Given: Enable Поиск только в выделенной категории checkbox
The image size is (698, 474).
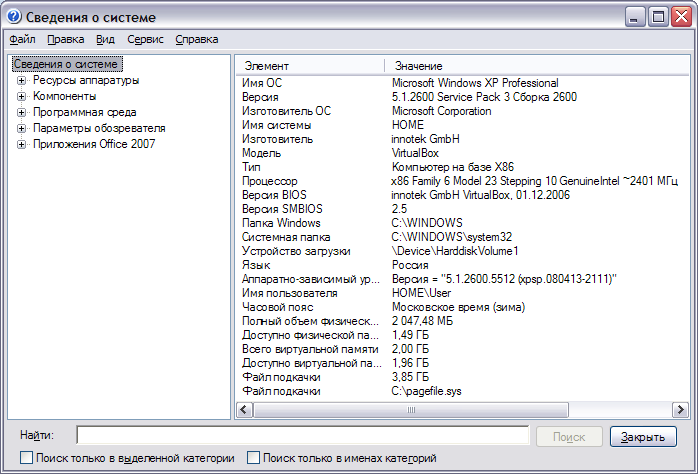Looking at the screenshot, I should [26, 458].
